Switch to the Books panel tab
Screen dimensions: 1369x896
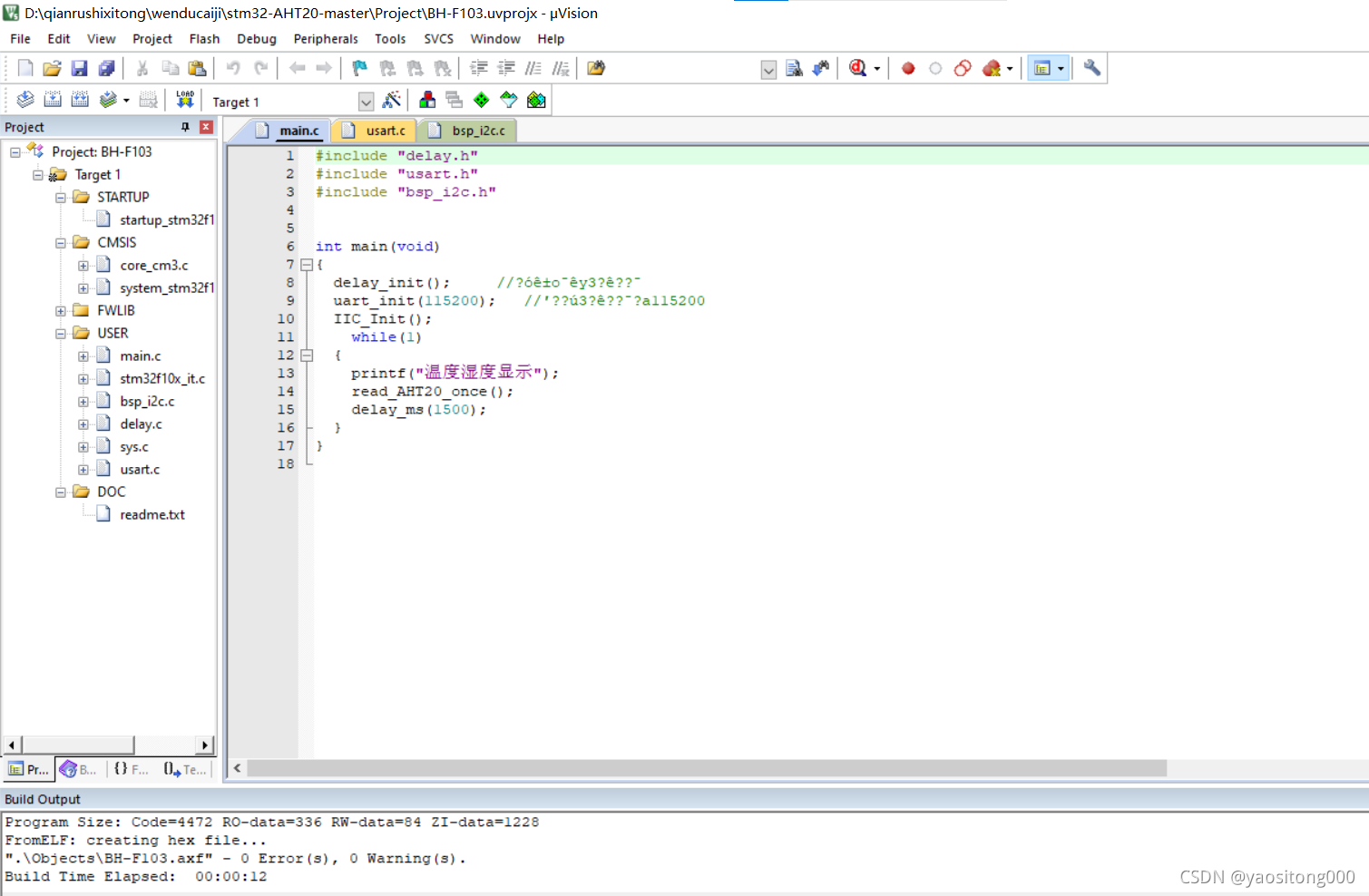(78, 769)
